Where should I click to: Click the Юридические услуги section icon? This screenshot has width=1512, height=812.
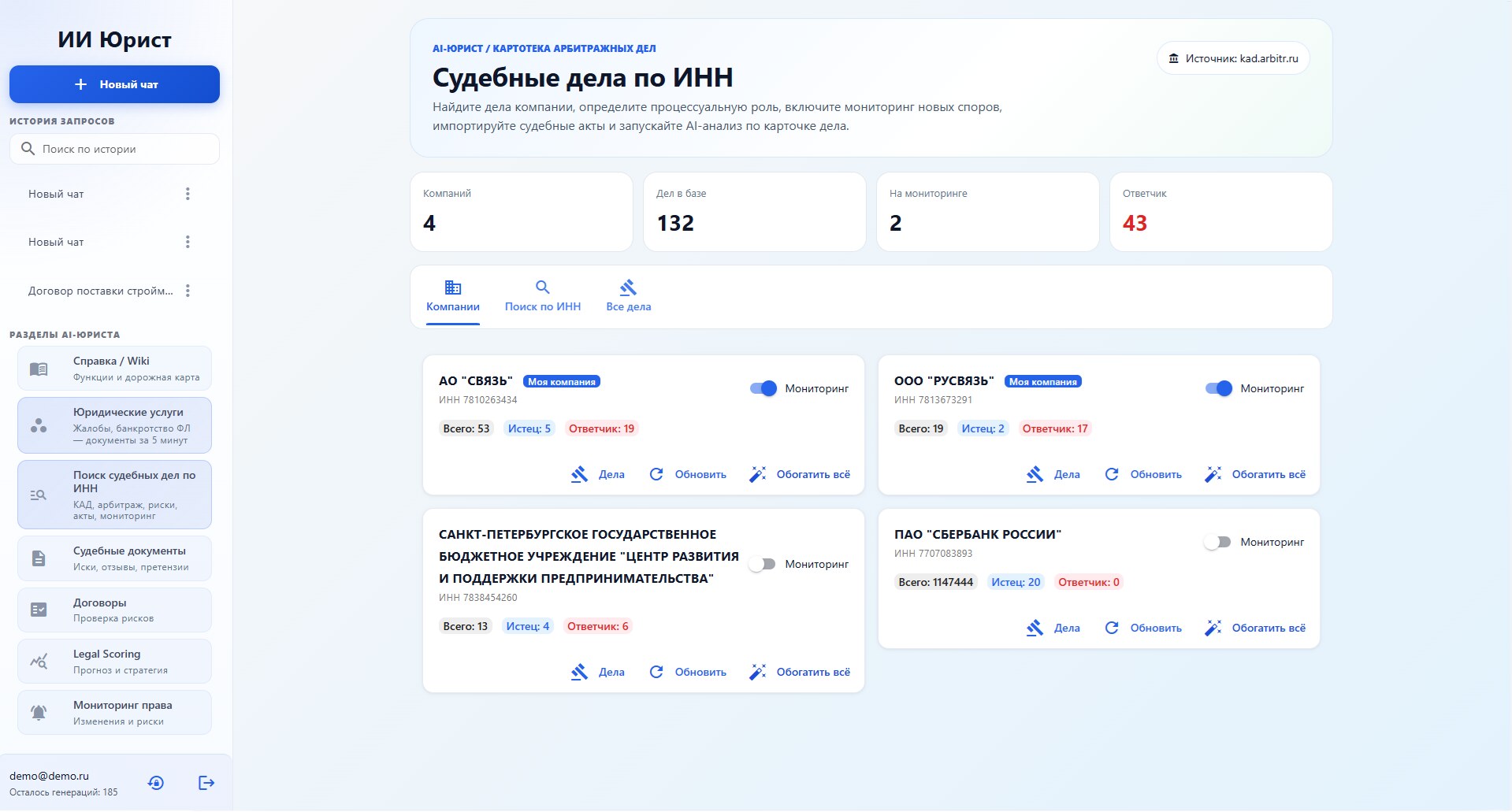pos(39,425)
